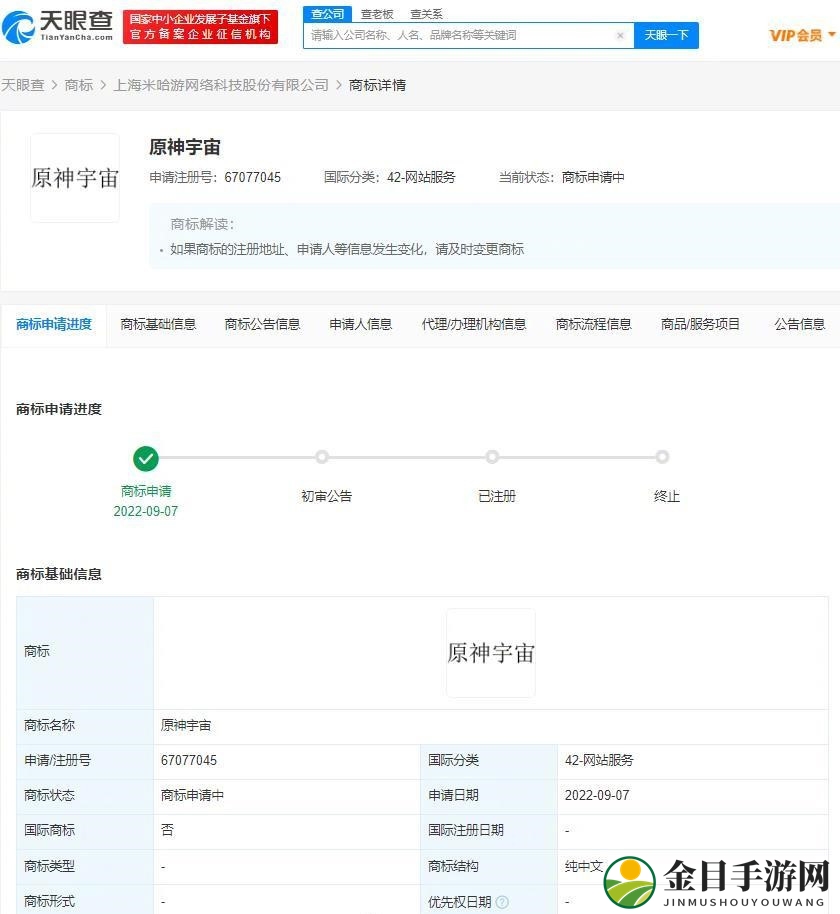Click the 申请日期 value 2022-09-07
The width and height of the screenshot is (840, 914).
click(x=597, y=796)
